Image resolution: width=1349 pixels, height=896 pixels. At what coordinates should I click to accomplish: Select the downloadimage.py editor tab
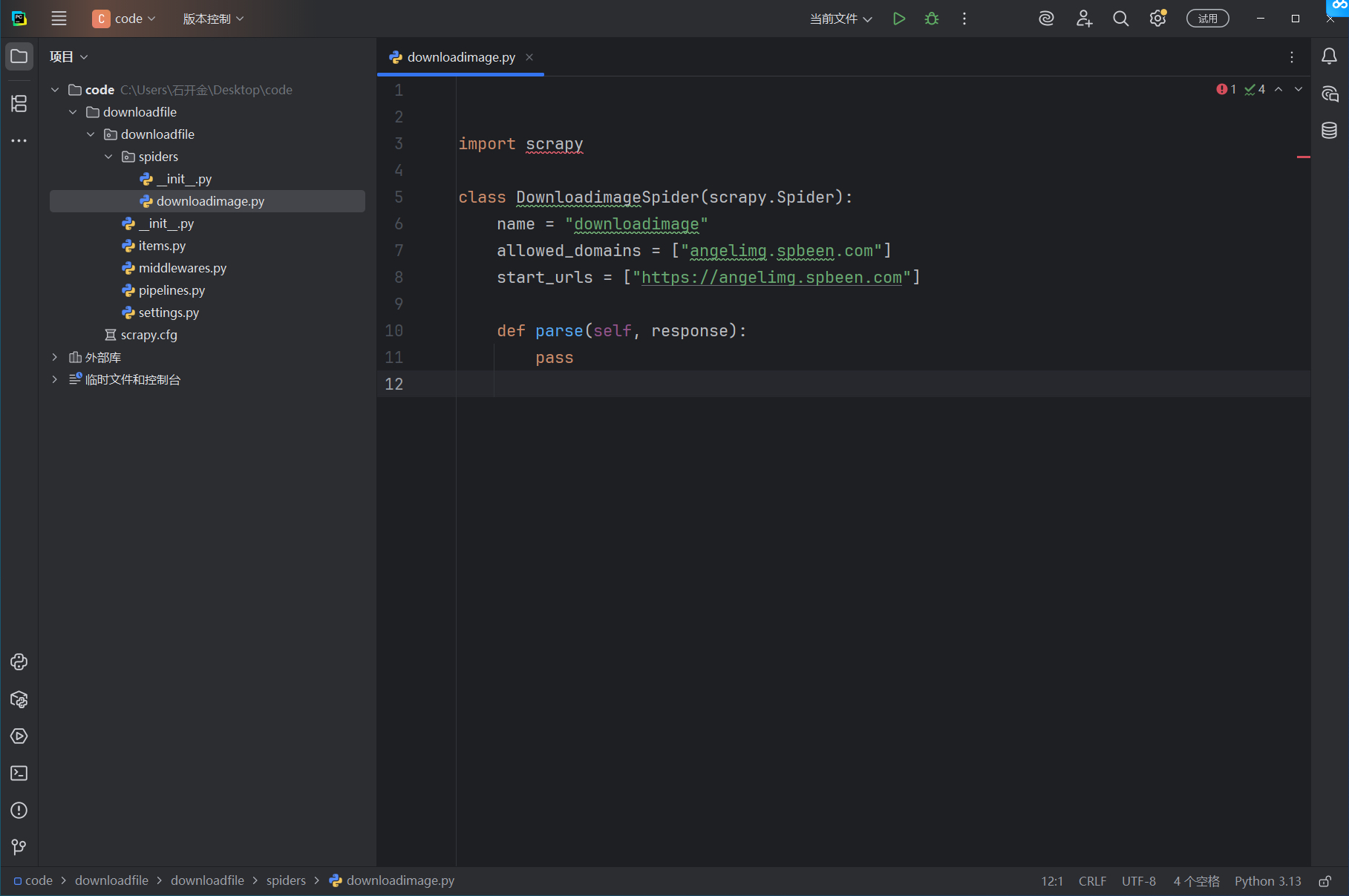click(x=460, y=57)
